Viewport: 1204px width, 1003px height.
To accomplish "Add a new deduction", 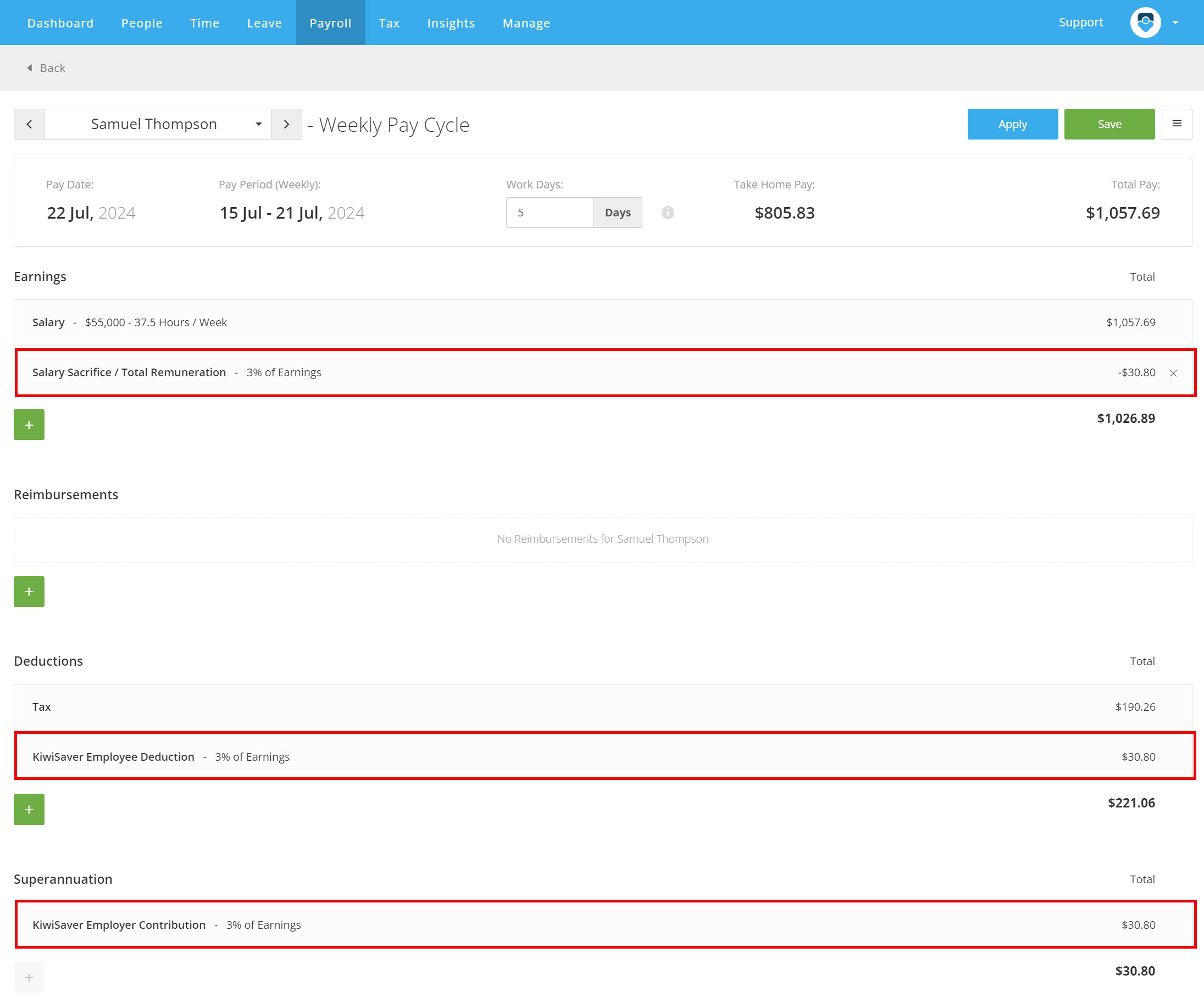I will [x=29, y=809].
